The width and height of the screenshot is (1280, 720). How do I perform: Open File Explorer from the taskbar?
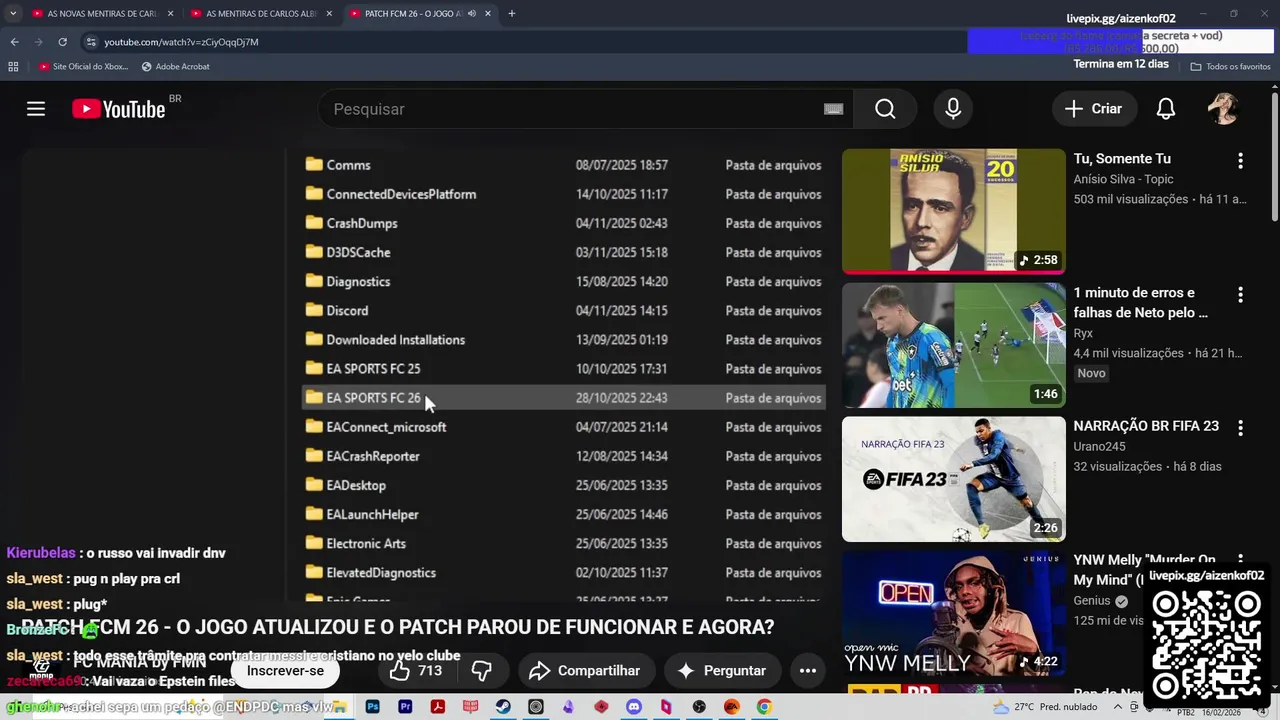click(x=340, y=707)
